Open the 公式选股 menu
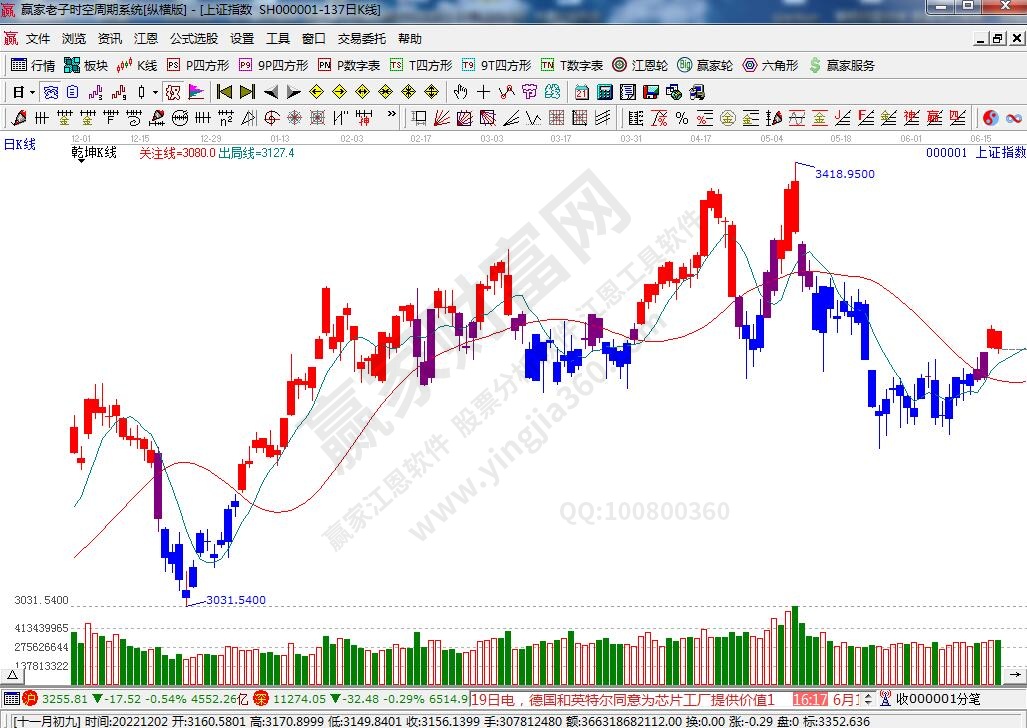Viewport: 1027px width, 728px height. [x=193, y=39]
